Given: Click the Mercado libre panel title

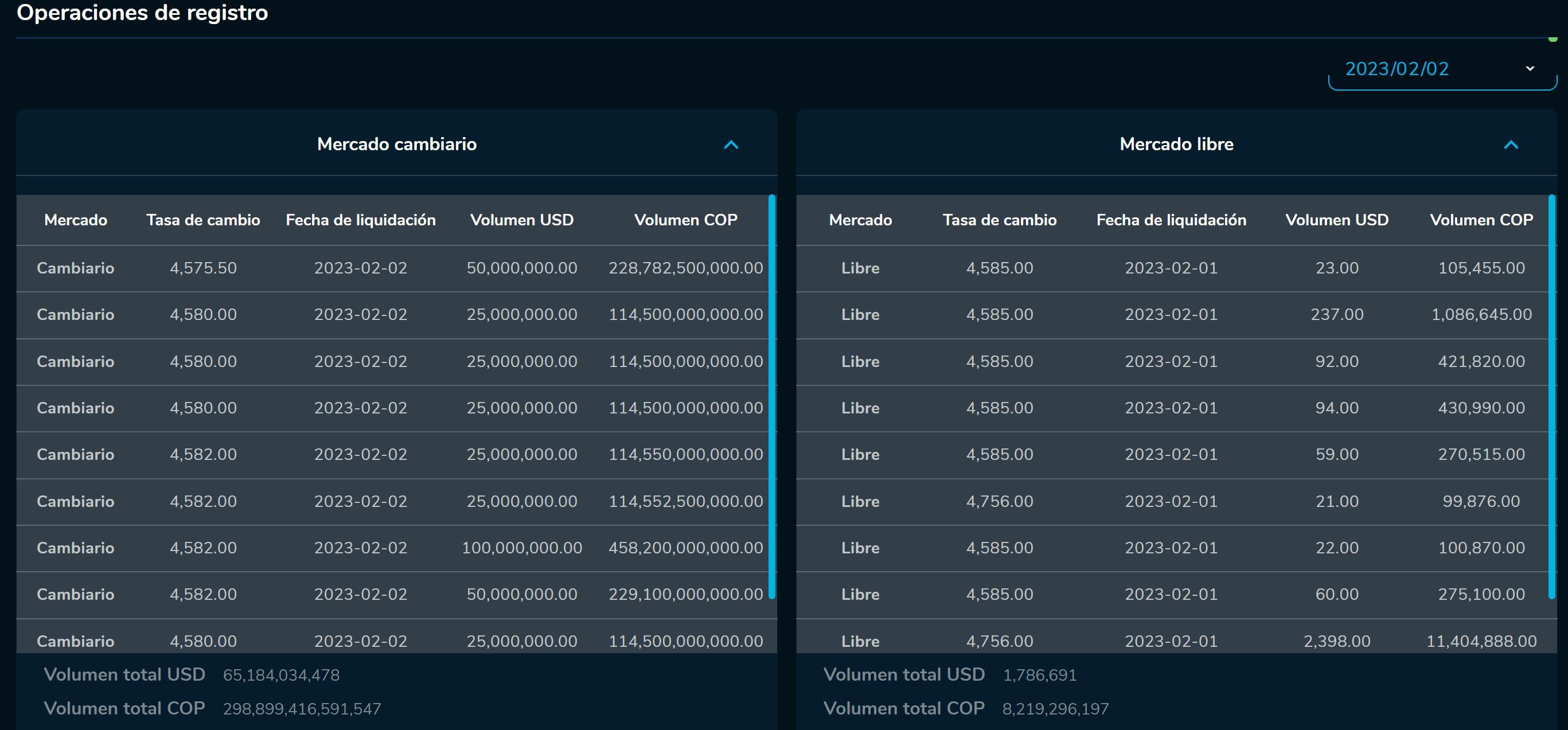Looking at the screenshot, I should coord(1176,145).
